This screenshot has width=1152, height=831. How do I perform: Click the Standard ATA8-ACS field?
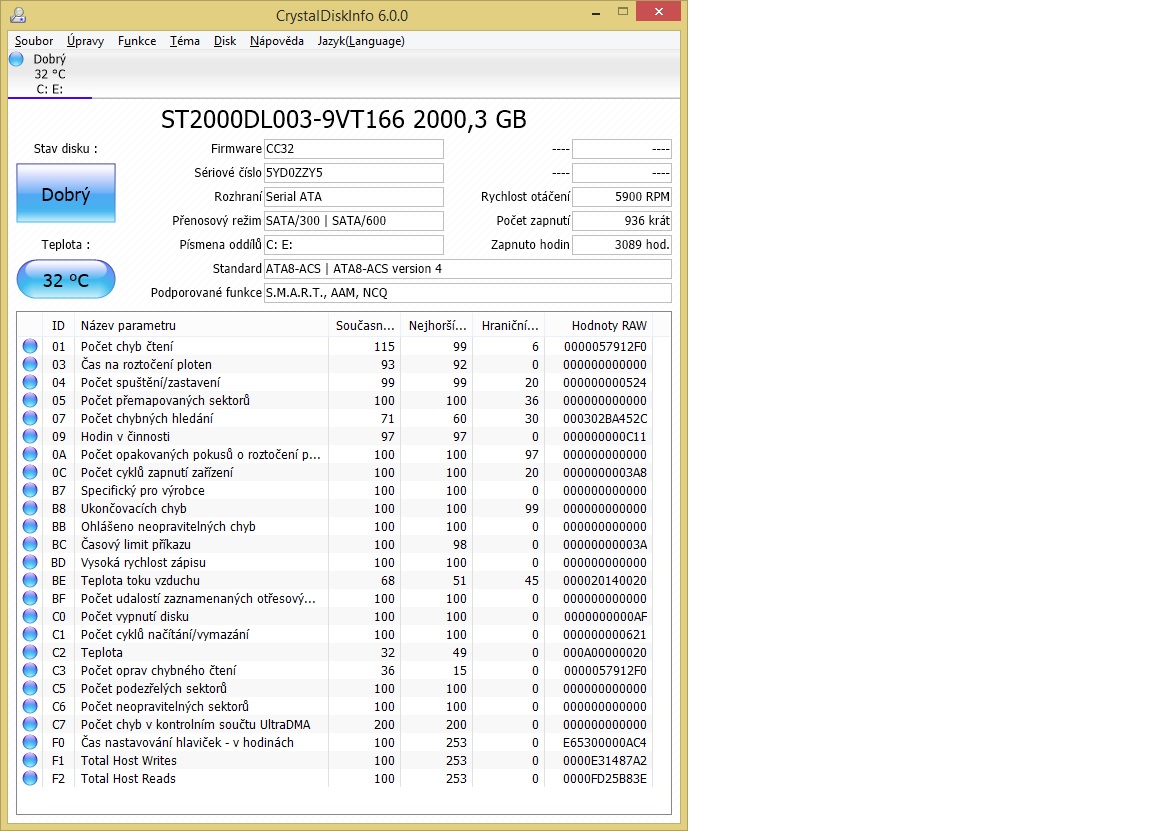(x=467, y=269)
